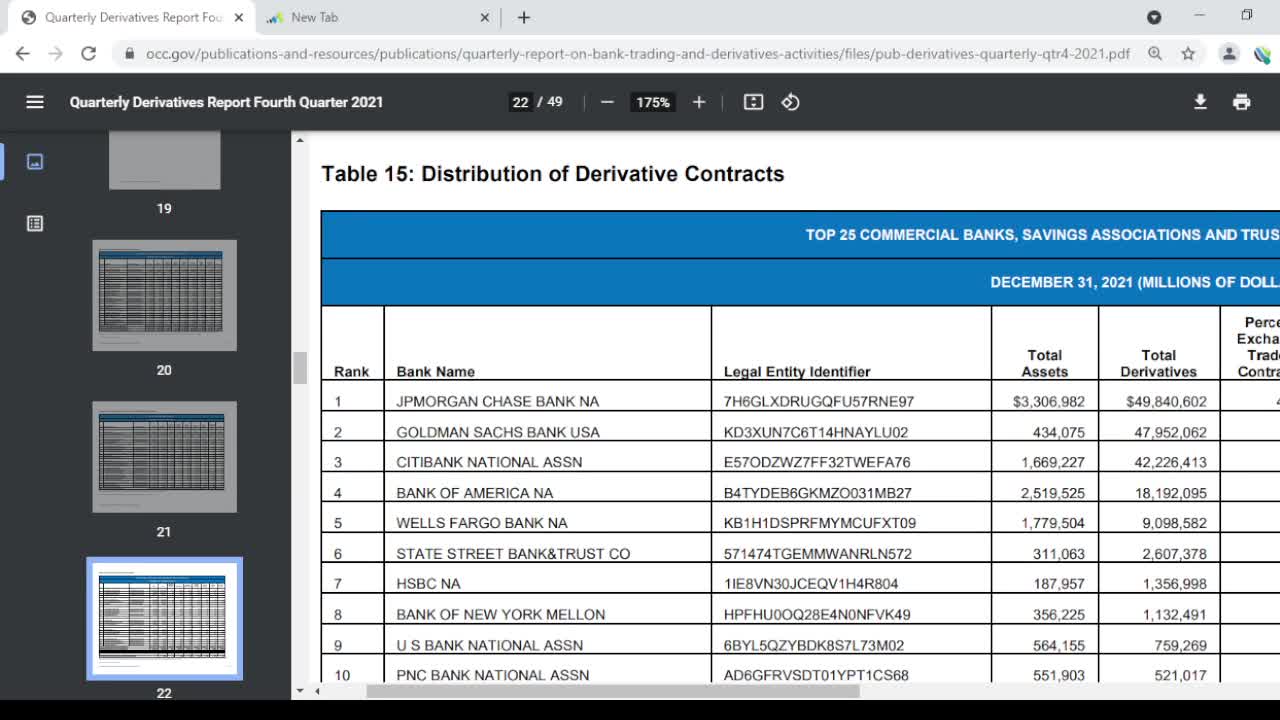Click the browser zoom magnifier icon

1155,54
